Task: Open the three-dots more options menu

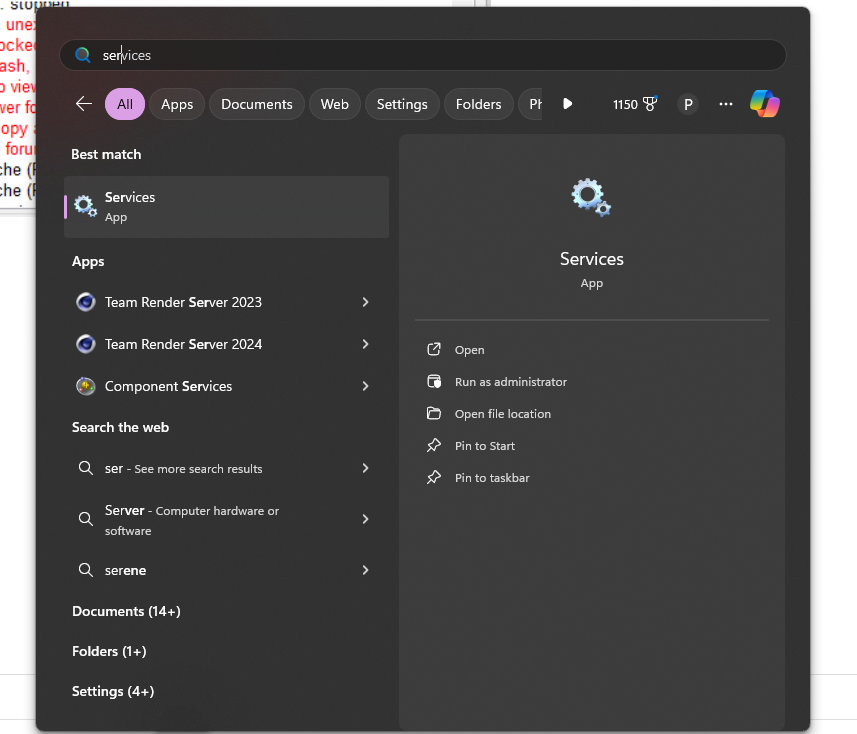Action: tap(726, 104)
